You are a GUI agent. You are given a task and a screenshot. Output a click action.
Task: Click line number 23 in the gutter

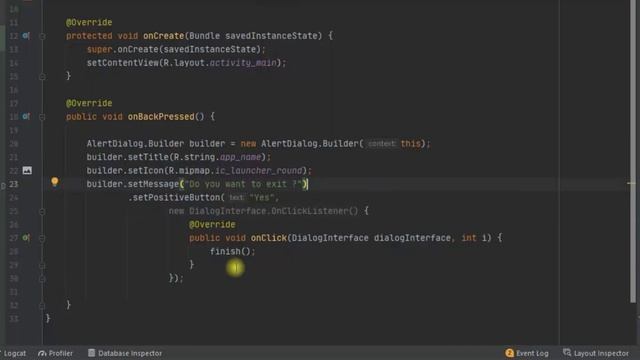click(x=13, y=184)
